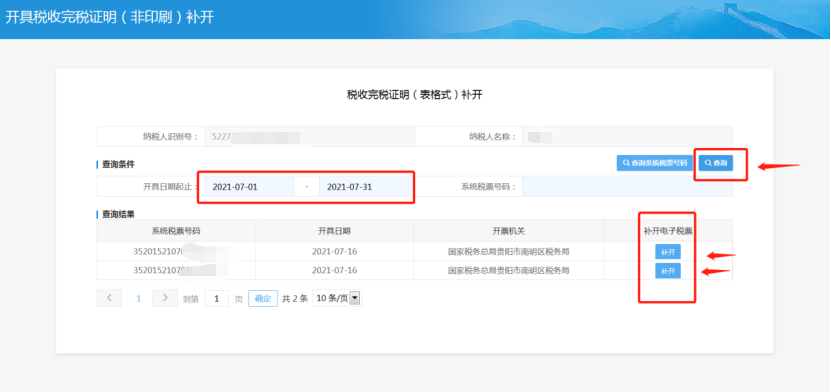Open the 10 条/页 page size dropdown
The width and height of the screenshot is (831, 392).
(x=337, y=298)
